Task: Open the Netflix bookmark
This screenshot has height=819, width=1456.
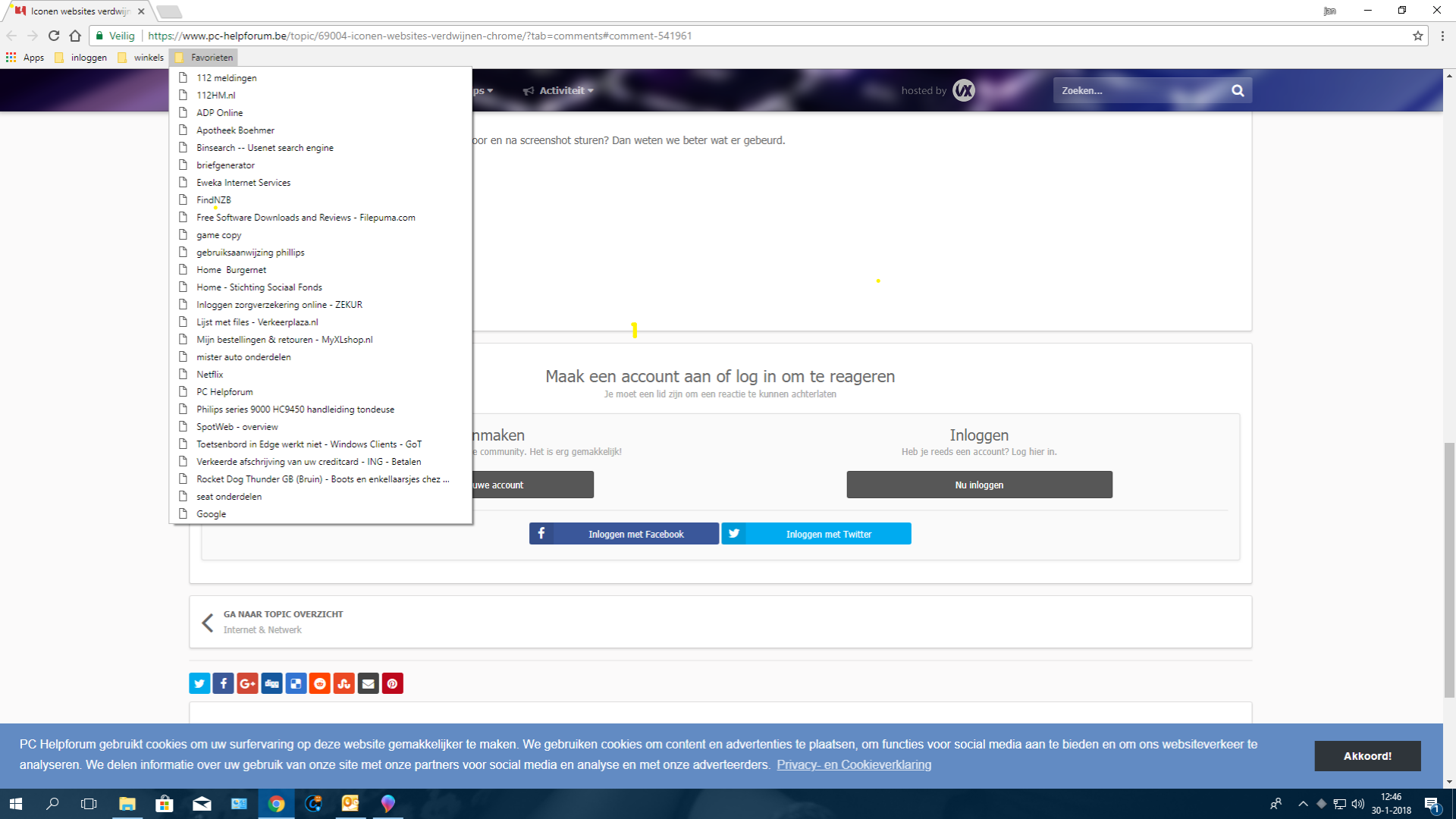Action: point(320,374)
